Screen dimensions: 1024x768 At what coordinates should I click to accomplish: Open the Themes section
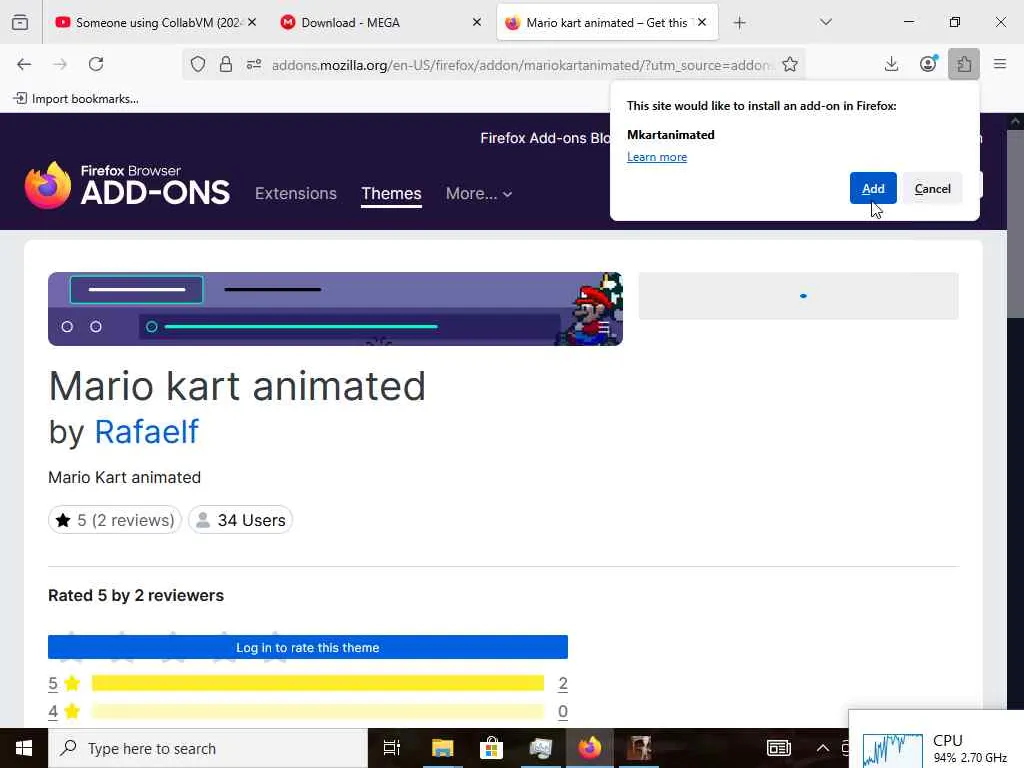pyautogui.click(x=391, y=193)
